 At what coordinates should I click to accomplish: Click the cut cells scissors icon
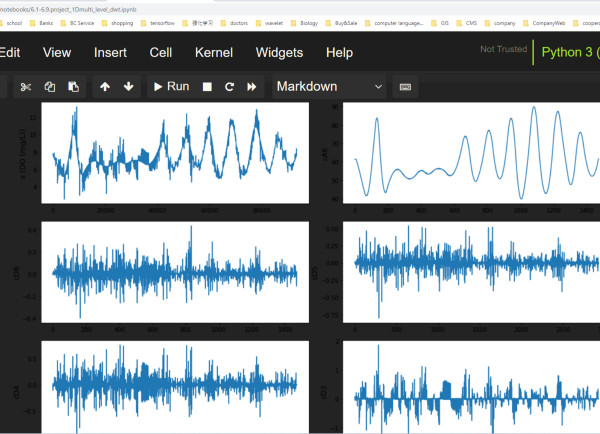[x=26, y=87]
